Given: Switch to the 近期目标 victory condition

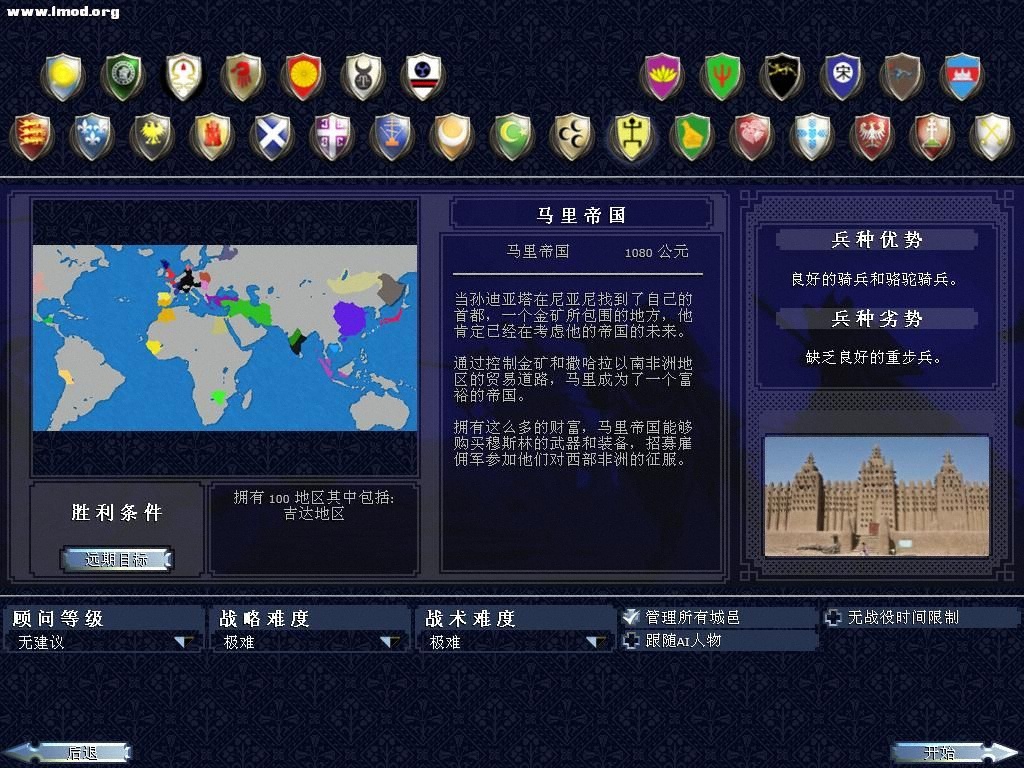Looking at the screenshot, I should (x=116, y=560).
